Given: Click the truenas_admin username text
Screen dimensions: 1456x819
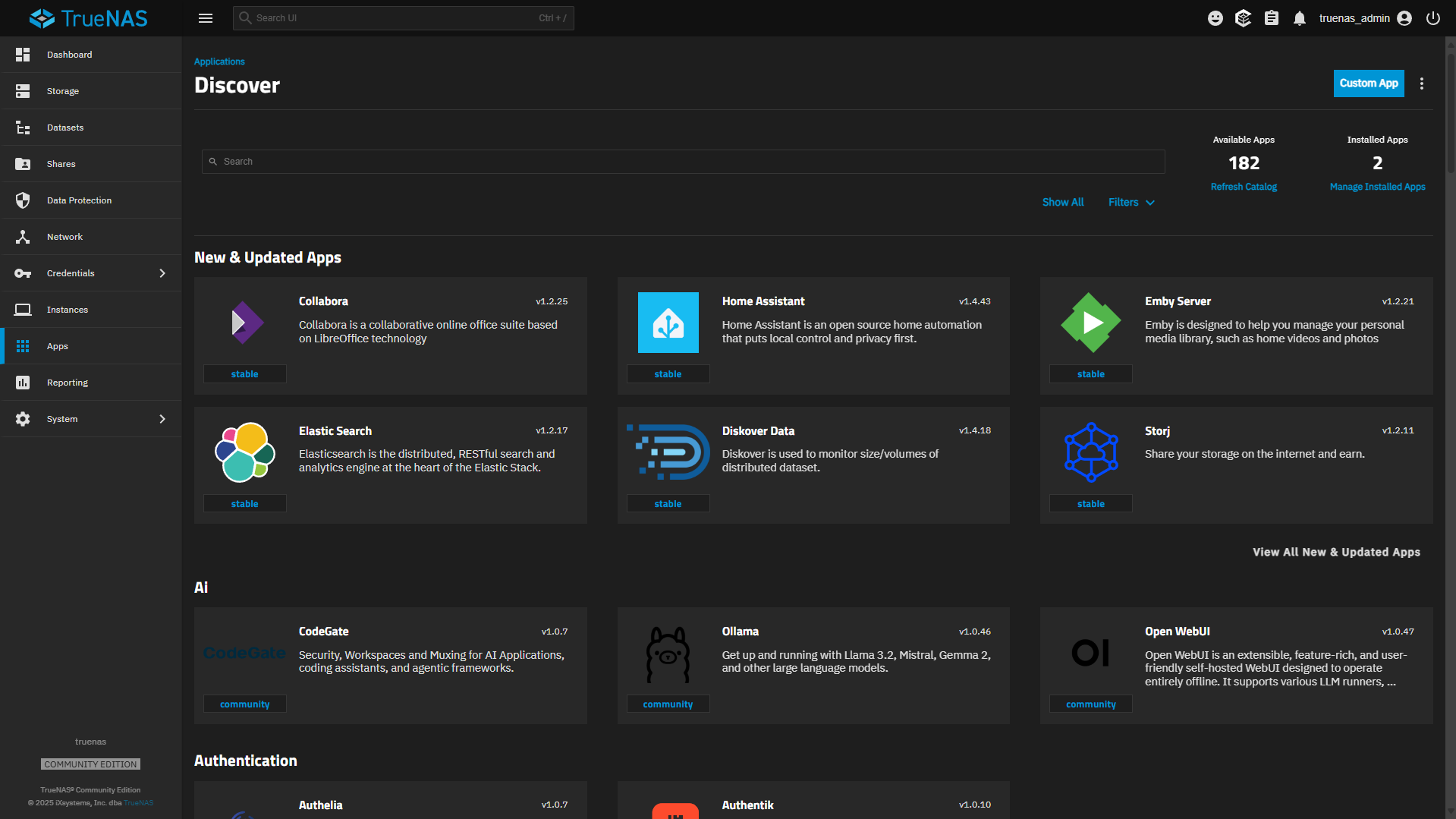Looking at the screenshot, I should tap(1354, 18).
